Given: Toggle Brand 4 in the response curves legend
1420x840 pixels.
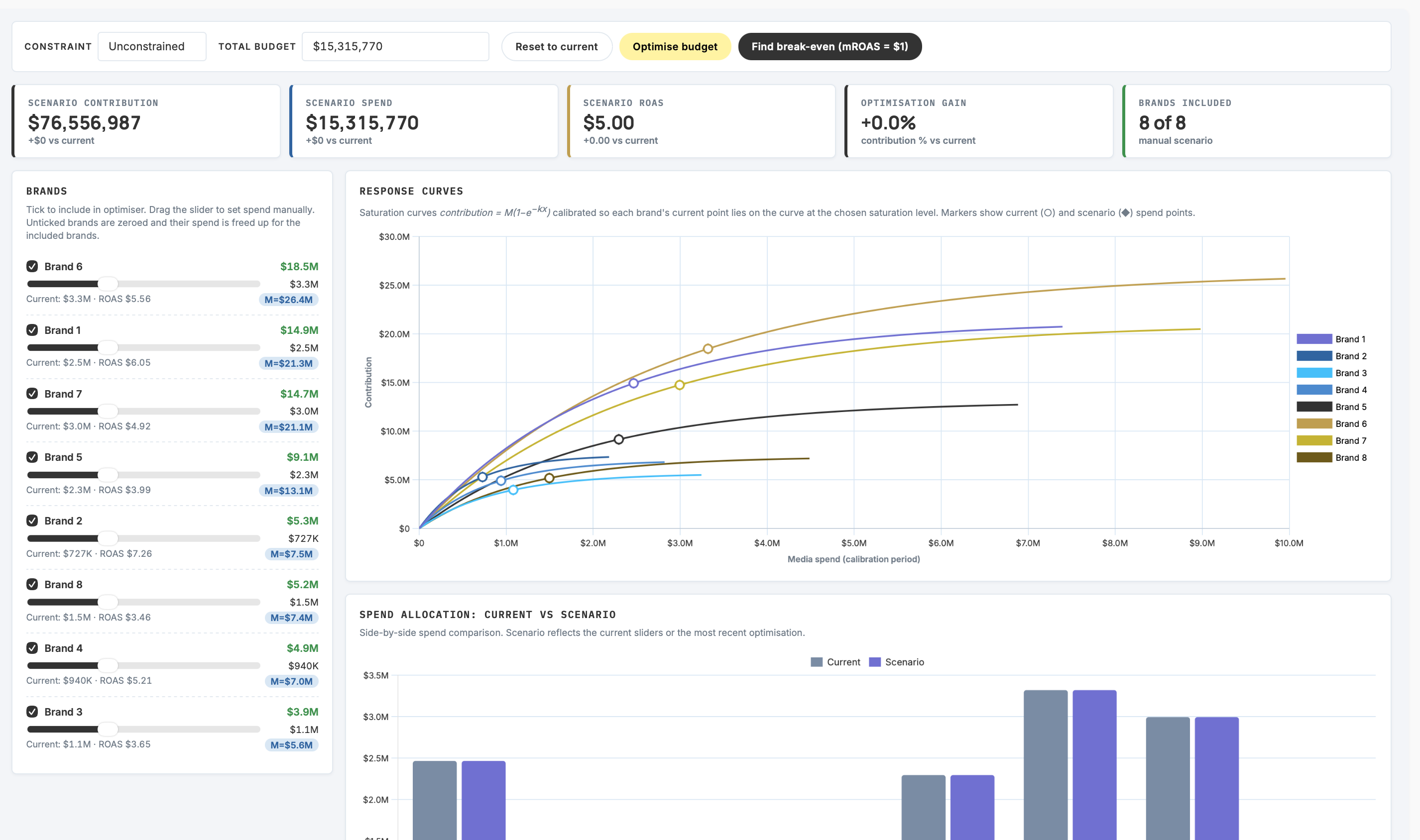Looking at the screenshot, I should tap(1331, 390).
